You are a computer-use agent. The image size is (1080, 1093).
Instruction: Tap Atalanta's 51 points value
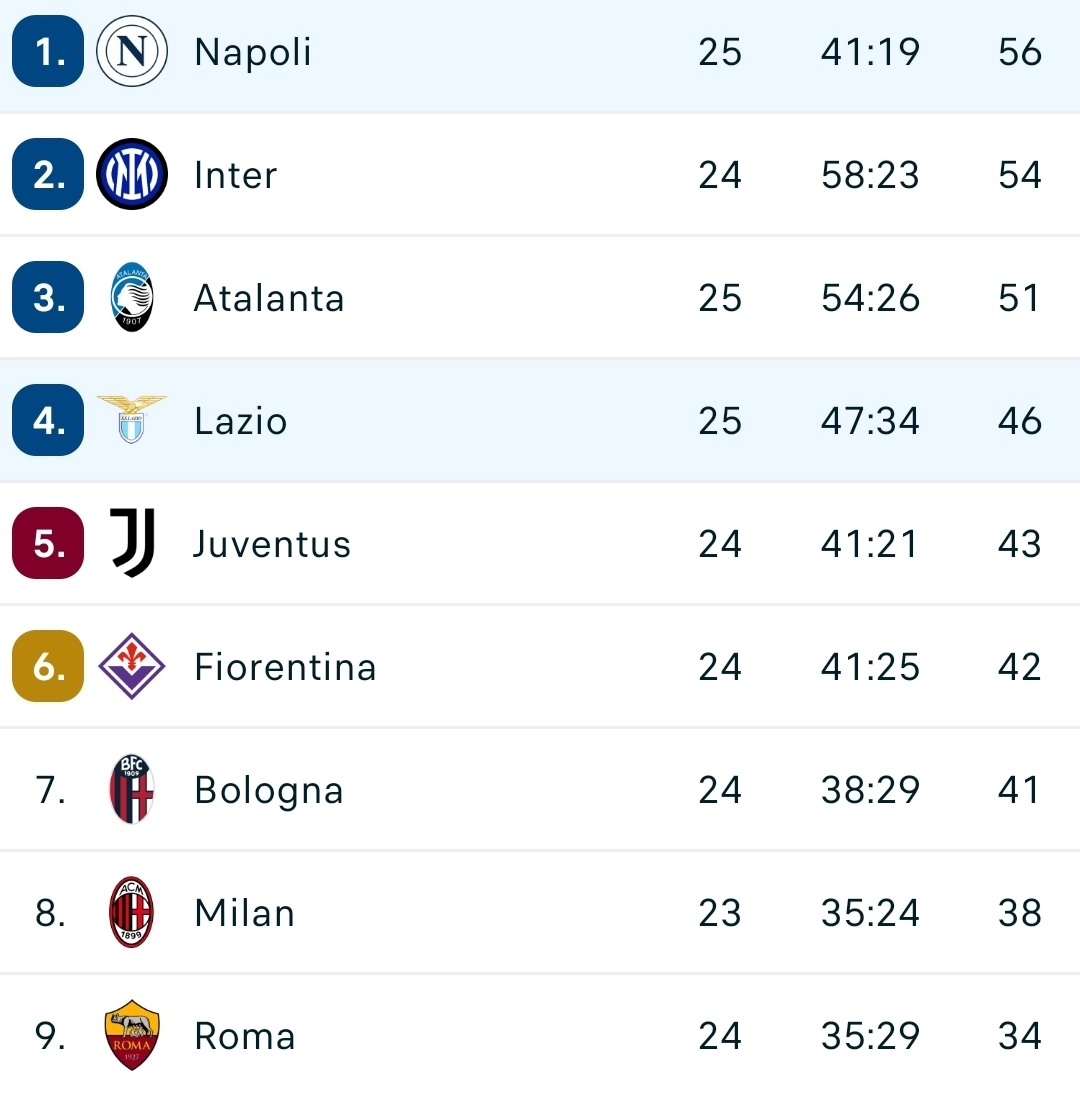[1019, 298]
